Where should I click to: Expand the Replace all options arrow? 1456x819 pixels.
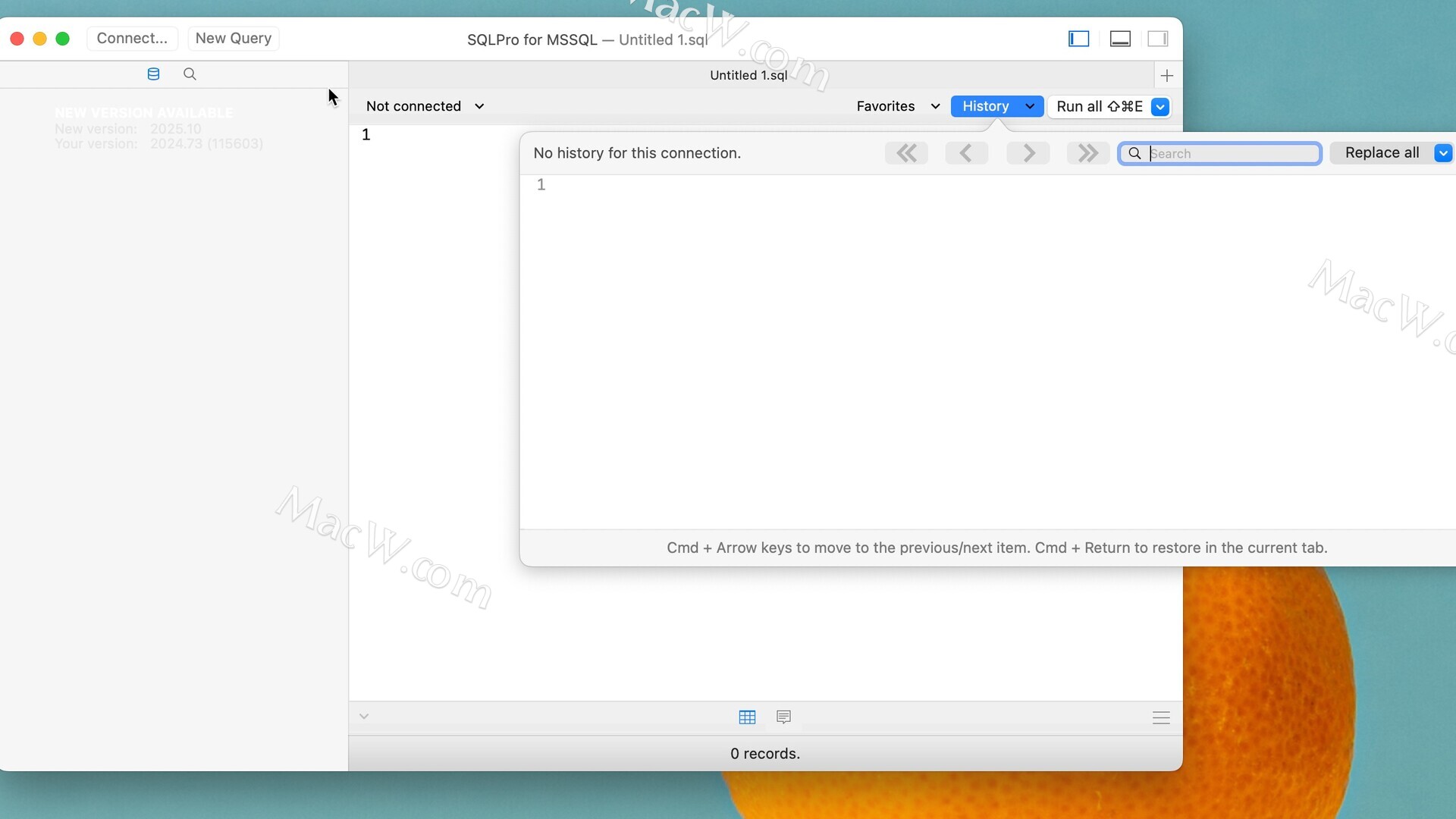point(1443,153)
